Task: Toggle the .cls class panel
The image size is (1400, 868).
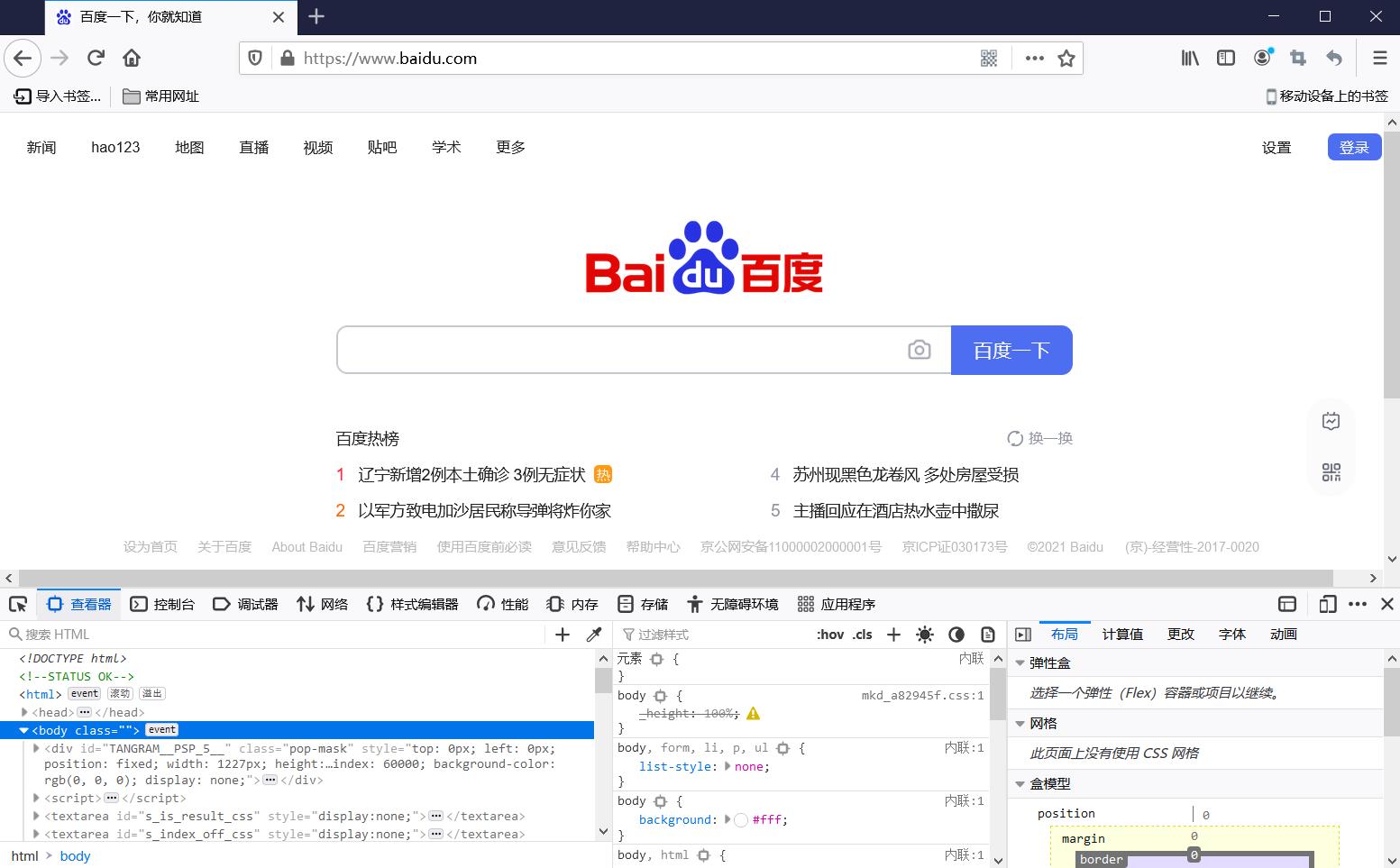Action: click(863, 635)
